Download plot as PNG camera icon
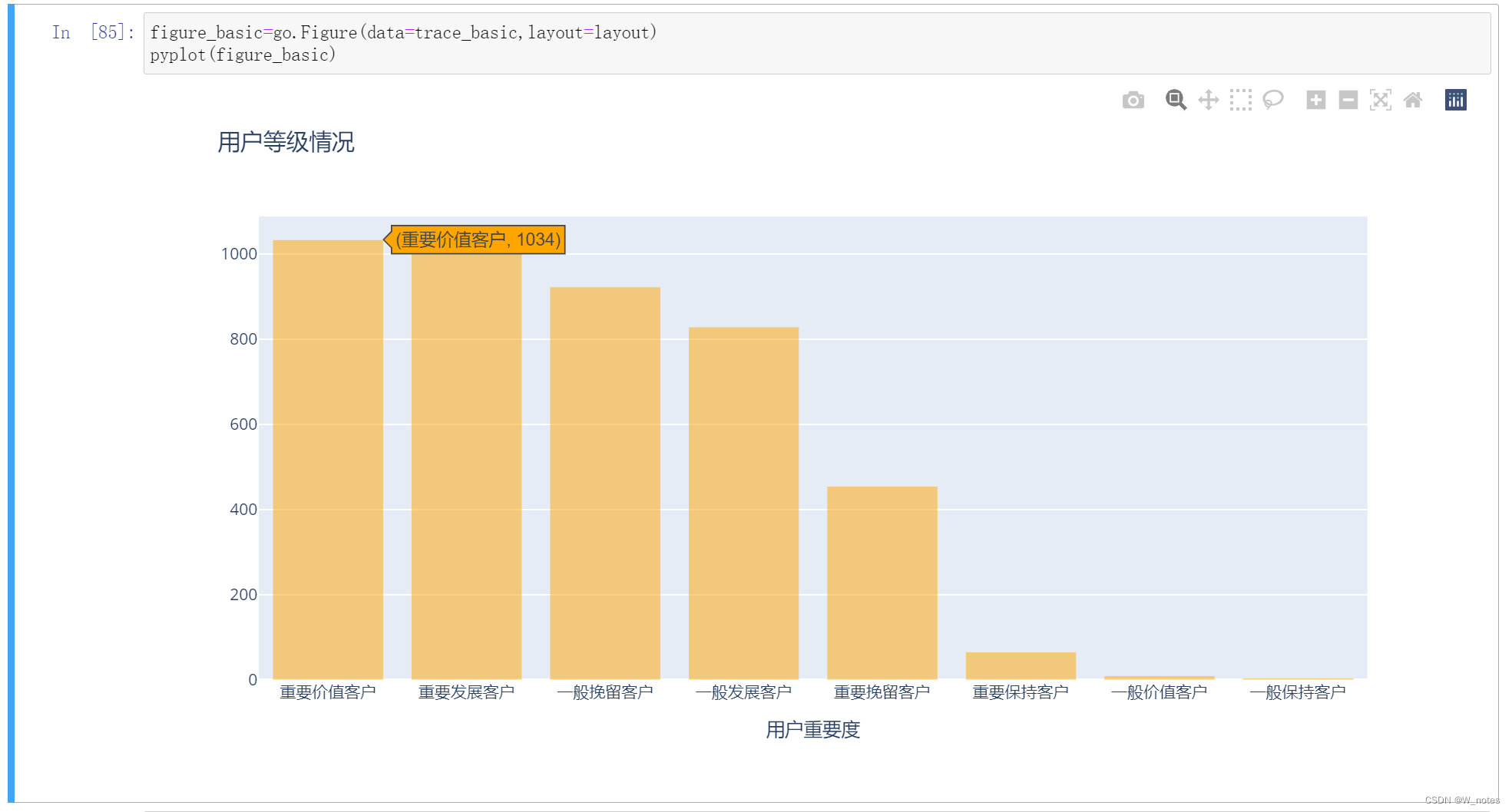The image size is (1512, 812). click(1133, 101)
